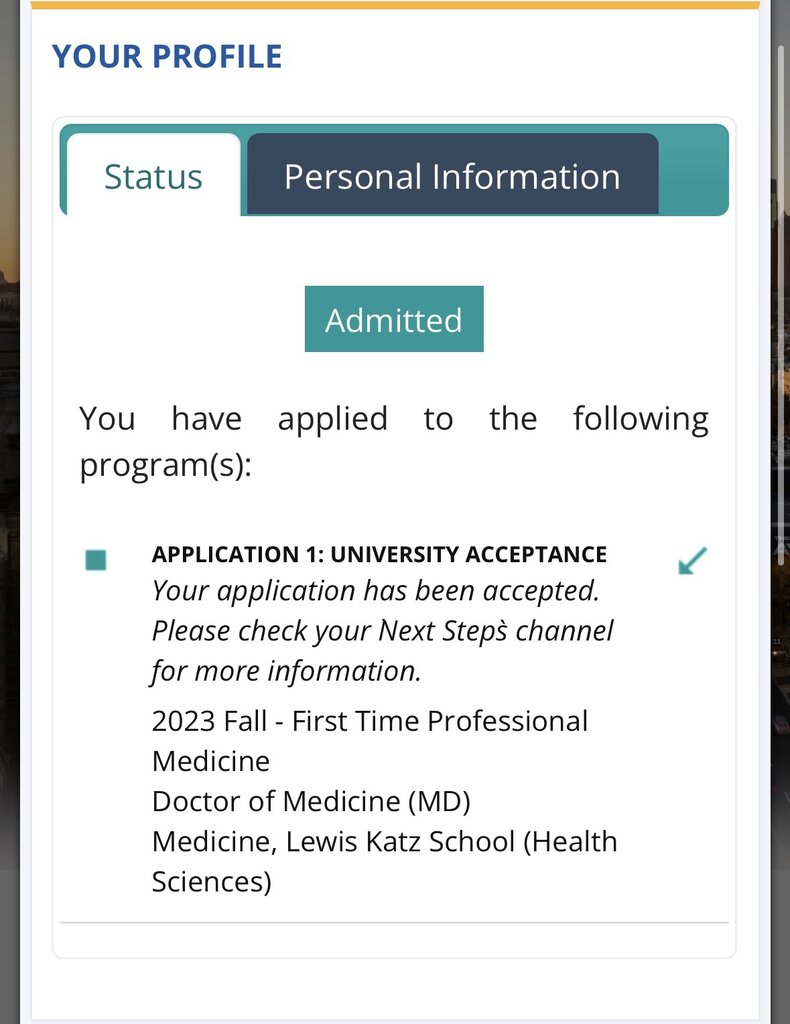Click the standalone "Medicine" line under 2023 Fall
Screen dimensions: 790x1024
(211, 761)
